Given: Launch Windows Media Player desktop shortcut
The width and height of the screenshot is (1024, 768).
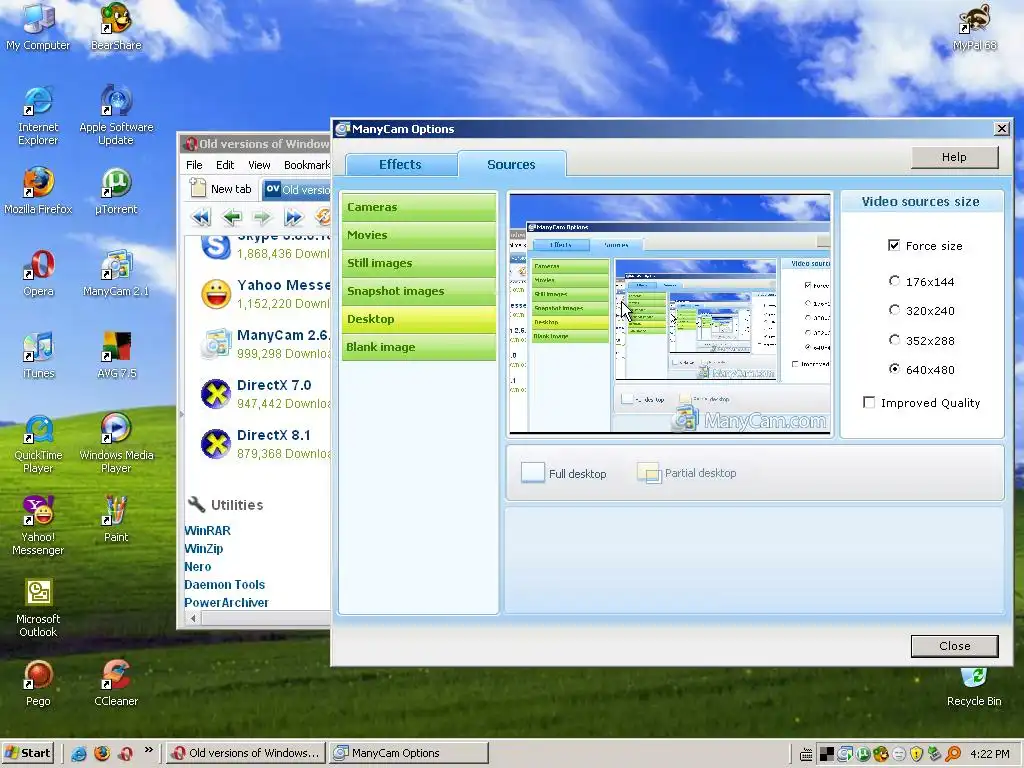Looking at the screenshot, I should pyautogui.click(x=116, y=444).
